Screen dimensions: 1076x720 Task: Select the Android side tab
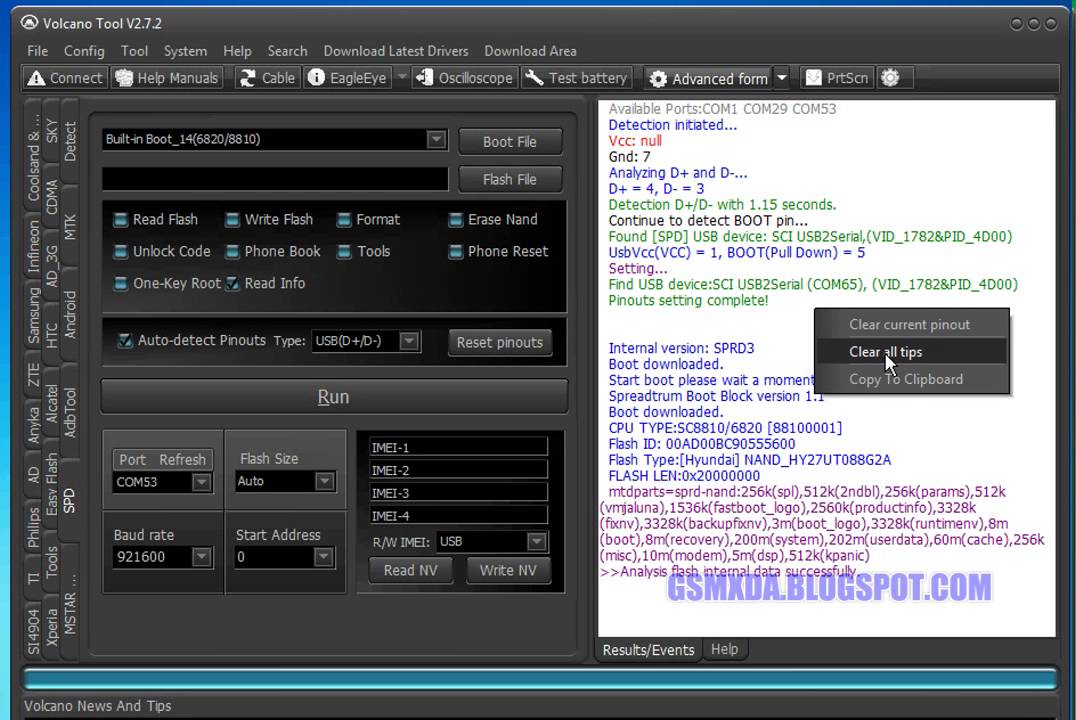[69, 315]
